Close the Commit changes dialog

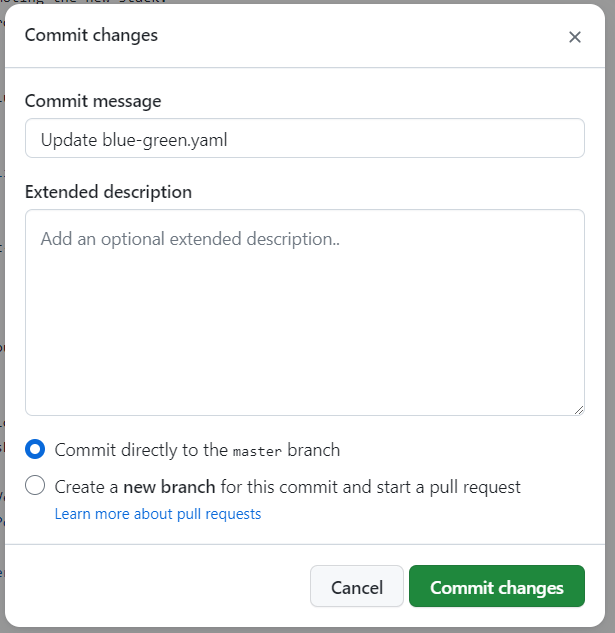[574, 37]
